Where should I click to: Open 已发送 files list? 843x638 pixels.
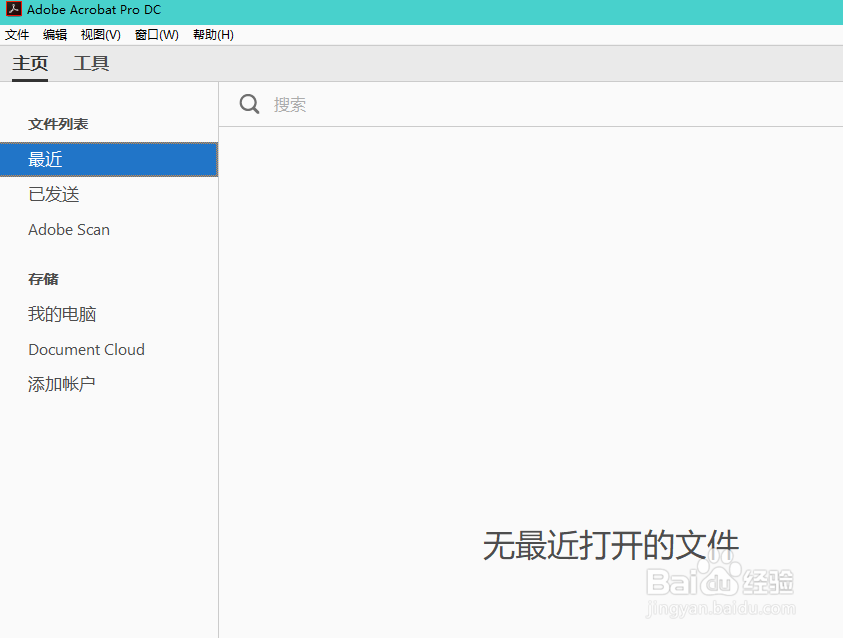[x=54, y=194]
